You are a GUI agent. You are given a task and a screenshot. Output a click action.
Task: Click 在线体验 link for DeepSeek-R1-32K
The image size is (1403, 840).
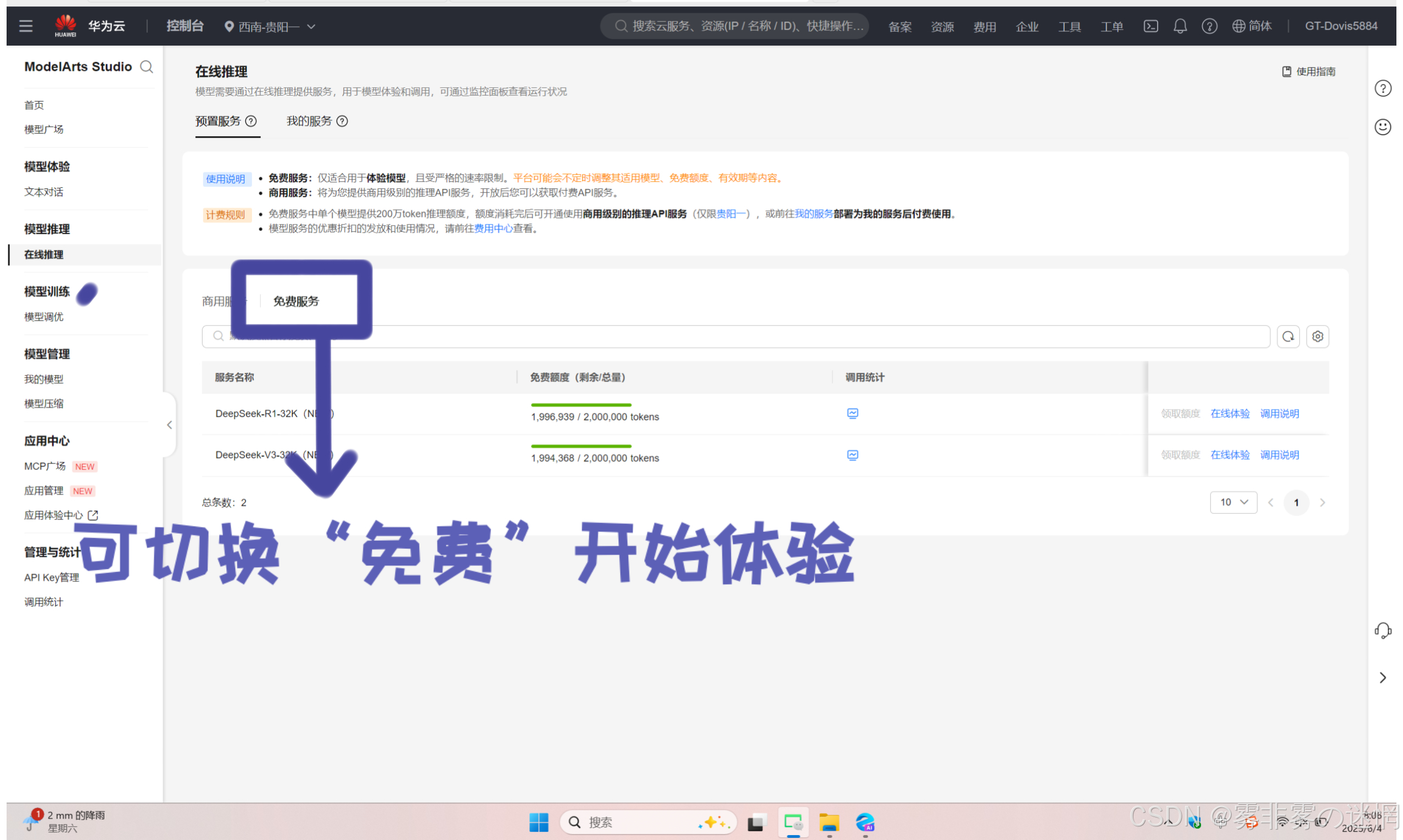[x=1229, y=413]
